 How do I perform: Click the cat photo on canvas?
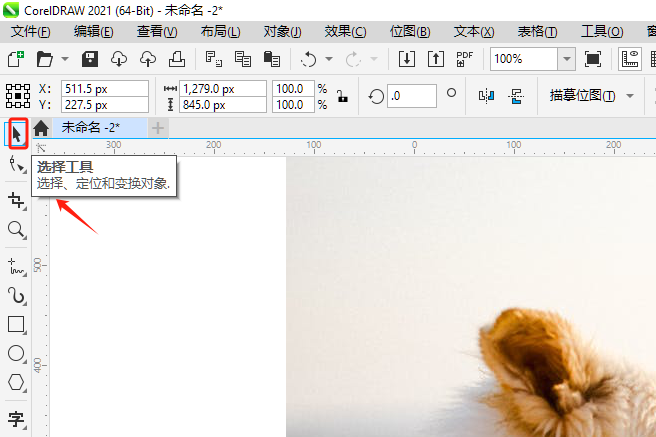(471, 297)
